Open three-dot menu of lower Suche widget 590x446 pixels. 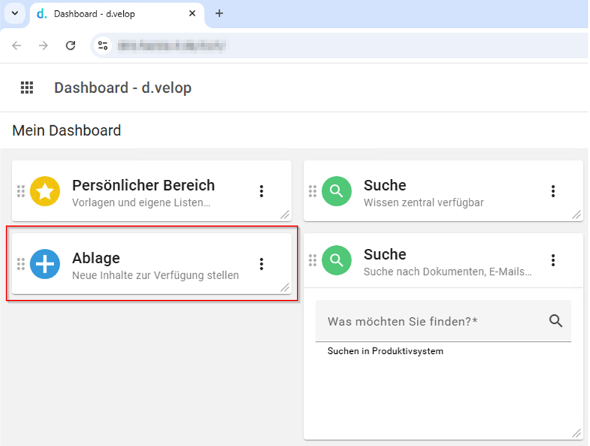[553, 260]
